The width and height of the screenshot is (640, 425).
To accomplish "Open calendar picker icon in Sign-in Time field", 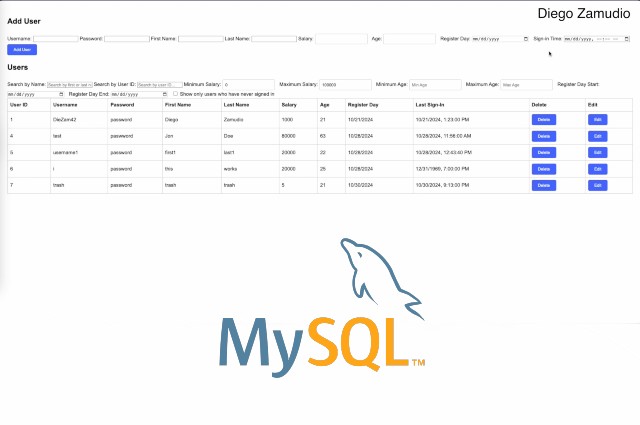I will (627, 39).
